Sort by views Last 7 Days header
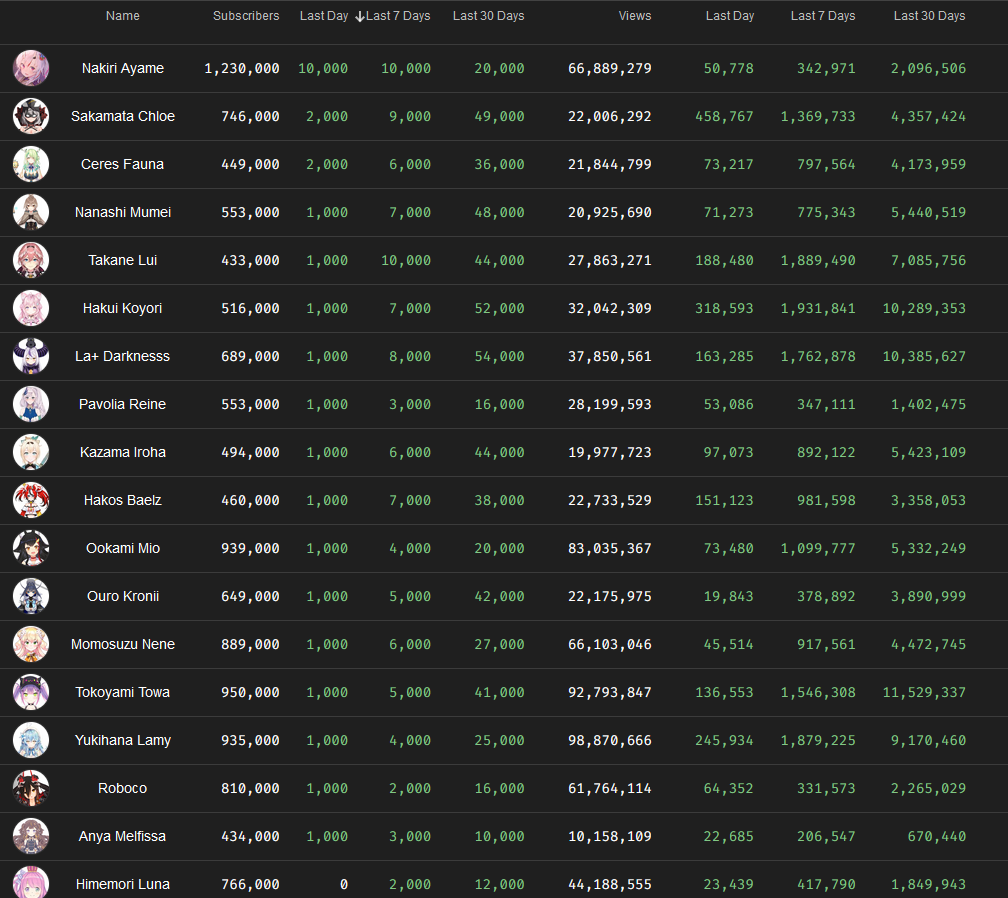The width and height of the screenshot is (1008, 898). pyautogui.click(x=823, y=15)
